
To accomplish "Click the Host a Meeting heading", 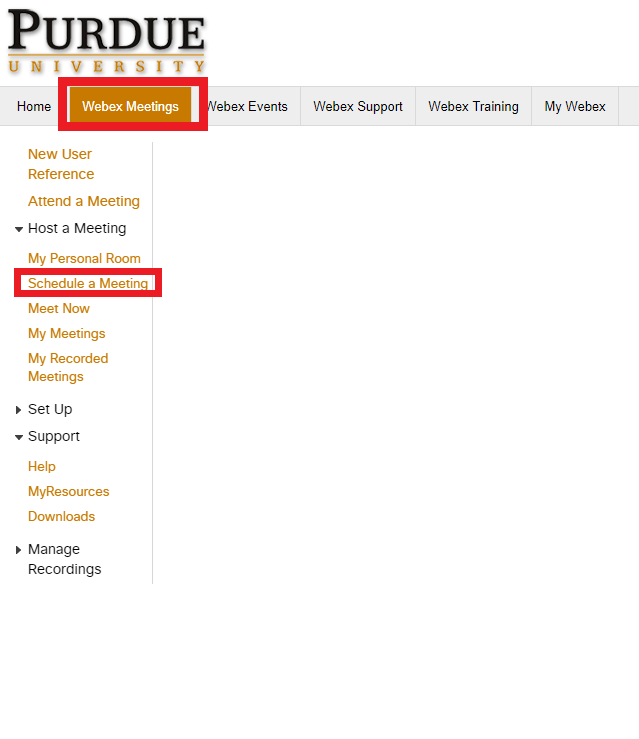I will coord(77,228).
